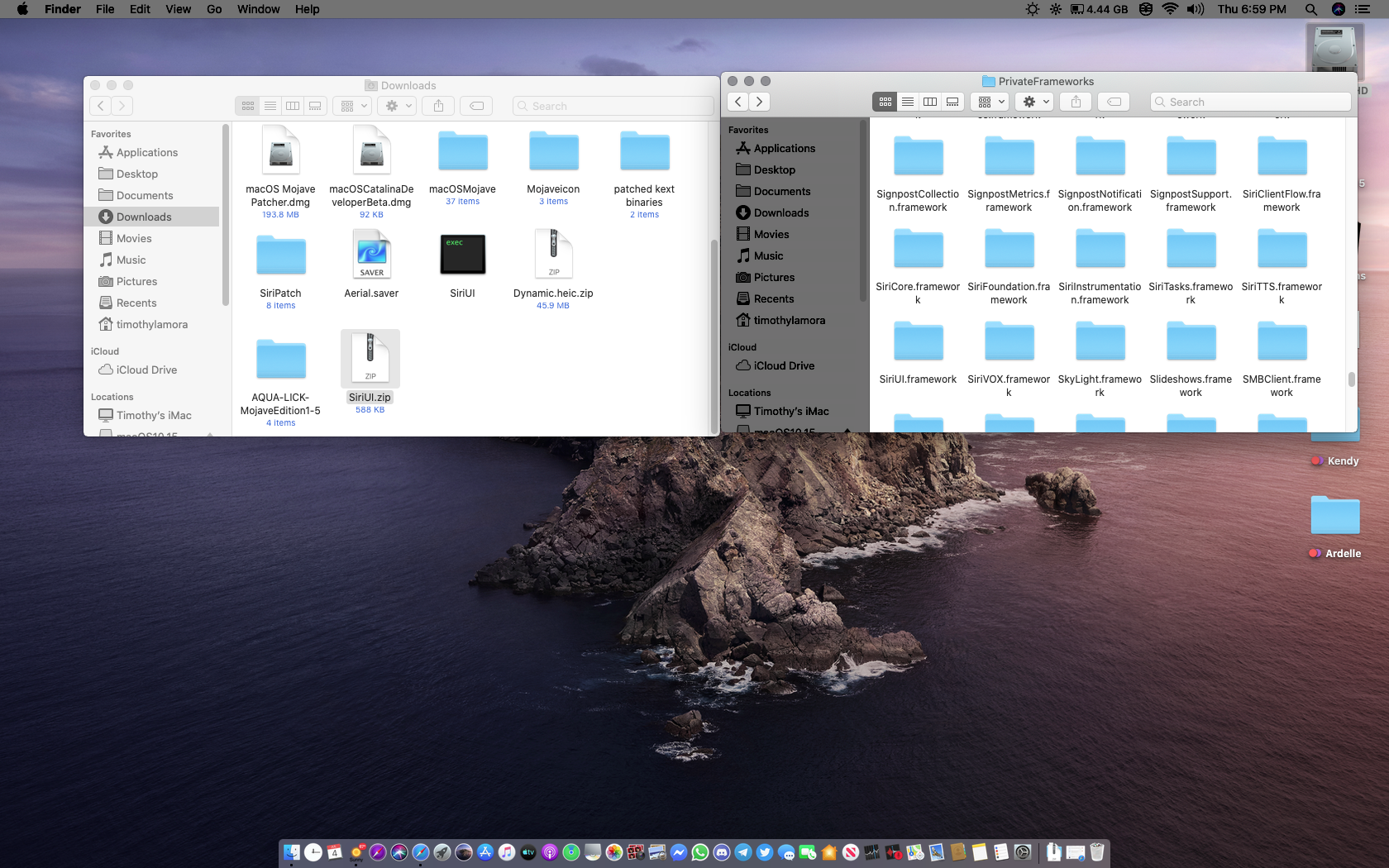Click the back arrow in Downloads window
The image size is (1389, 868).
click(101, 106)
